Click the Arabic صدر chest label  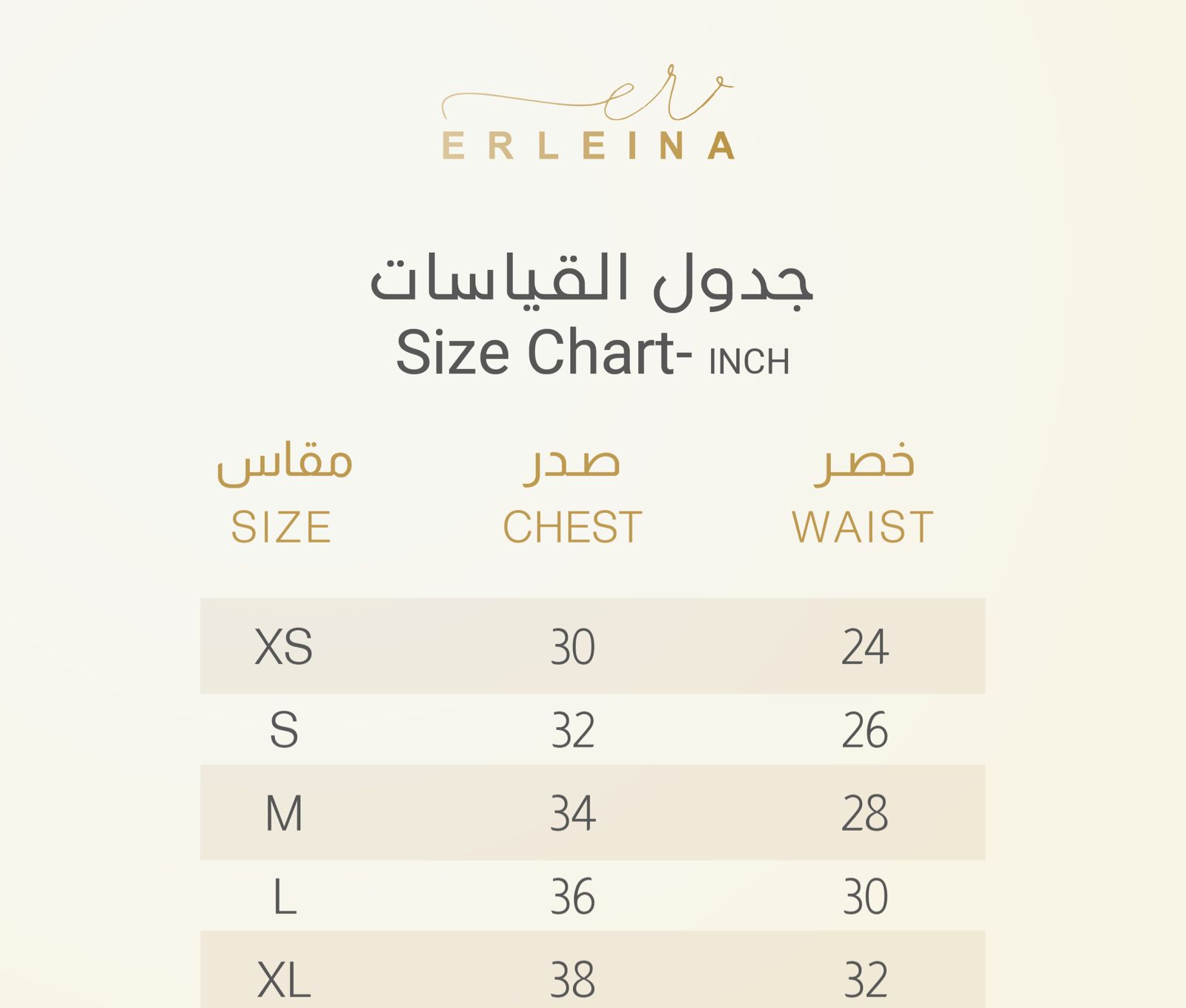572,463
